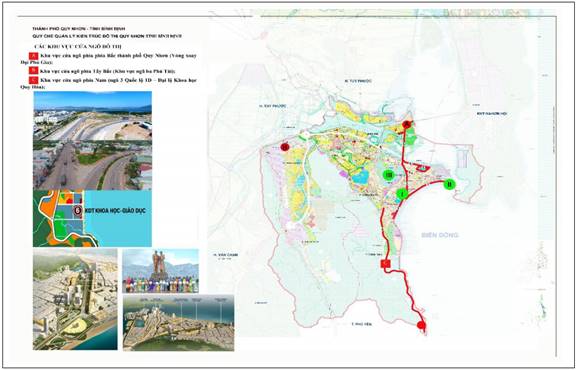Open the wide coastal peninsula rendering
Viewport: 576px width, 370px height.
(178, 323)
